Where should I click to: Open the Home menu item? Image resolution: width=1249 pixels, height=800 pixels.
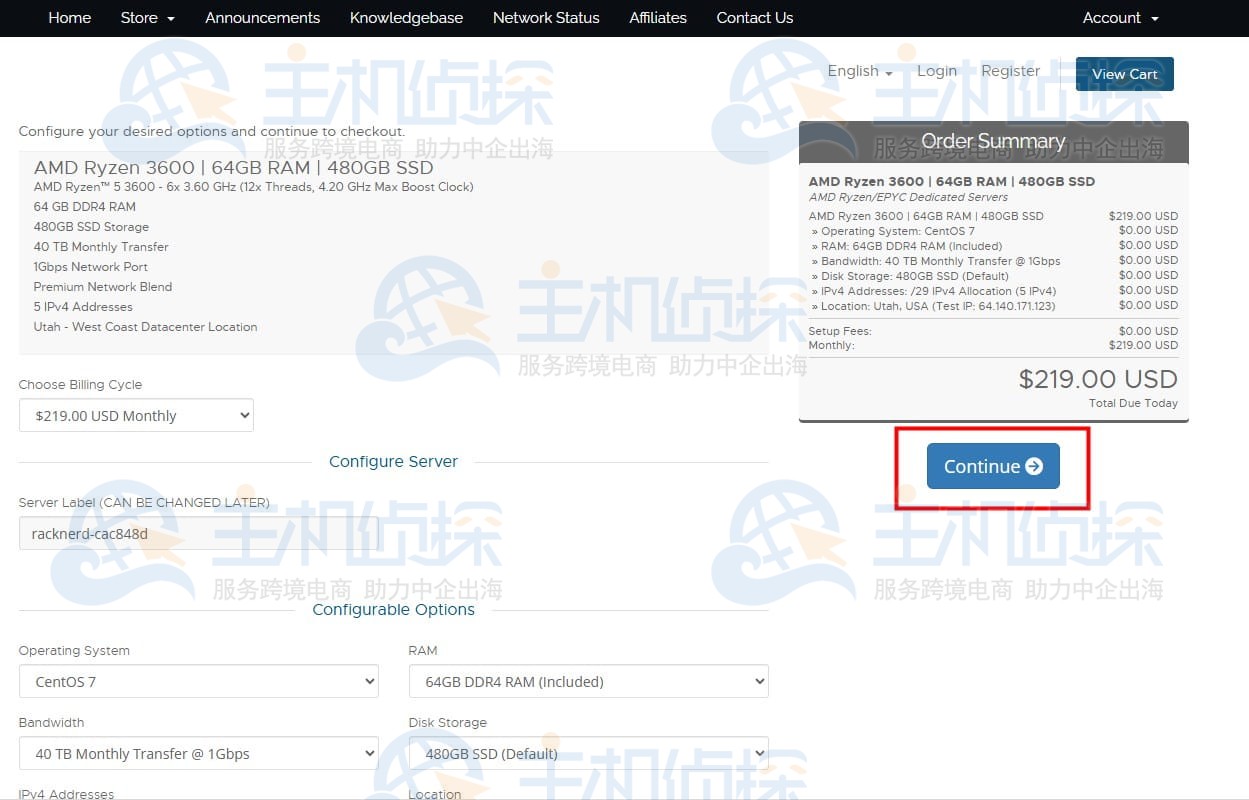click(69, 18)
